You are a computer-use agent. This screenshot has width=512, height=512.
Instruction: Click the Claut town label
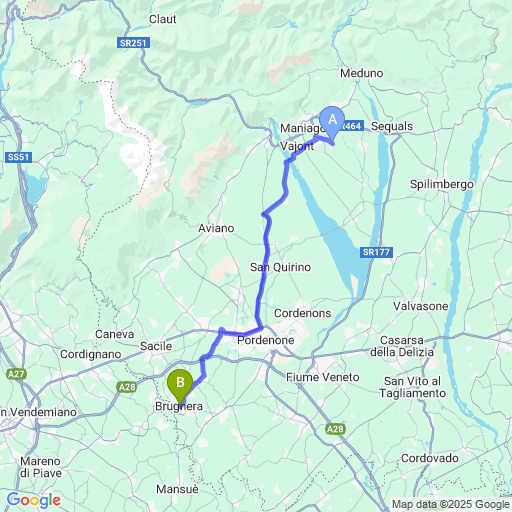163,19
